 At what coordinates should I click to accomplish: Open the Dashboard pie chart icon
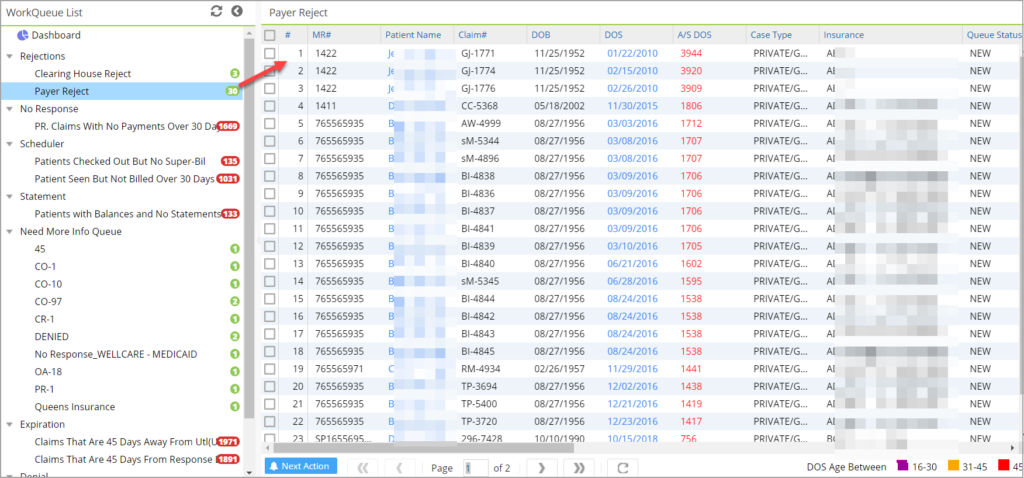[x=23, y=35]
